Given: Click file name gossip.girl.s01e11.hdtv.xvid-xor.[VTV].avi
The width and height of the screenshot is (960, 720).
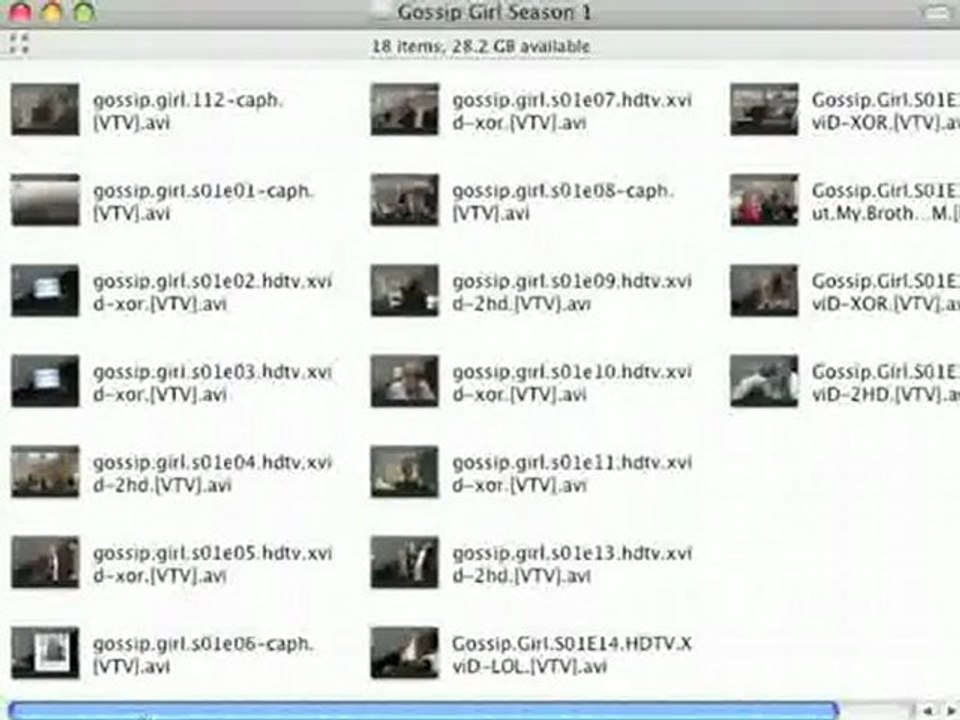Looking at the screenshot, I should (x=572, y=473).
